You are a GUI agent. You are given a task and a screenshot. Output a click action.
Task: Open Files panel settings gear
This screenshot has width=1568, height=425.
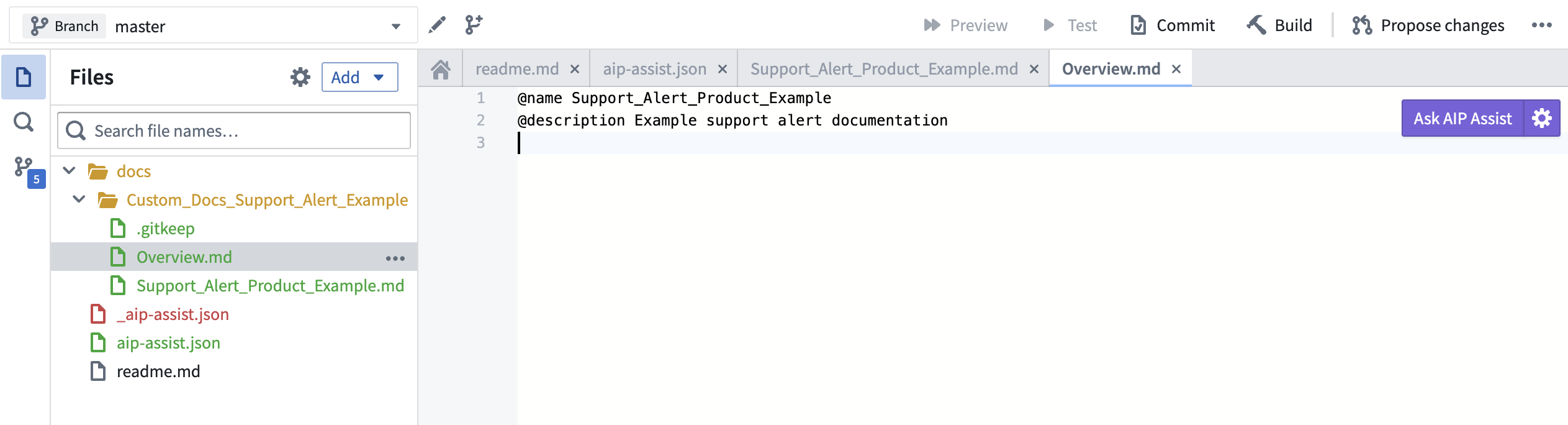point(300,77)
